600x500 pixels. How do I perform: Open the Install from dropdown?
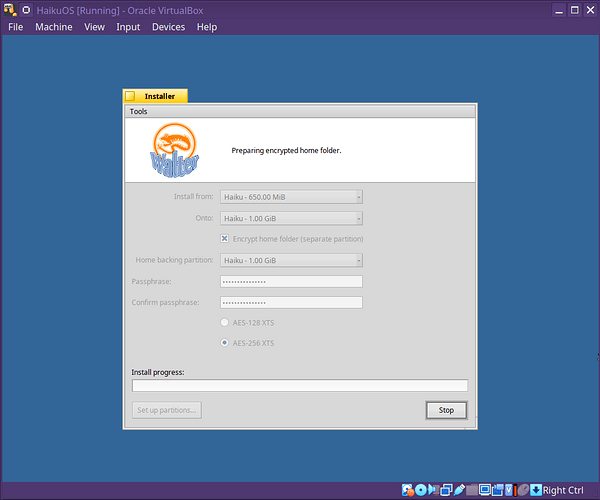291,197
